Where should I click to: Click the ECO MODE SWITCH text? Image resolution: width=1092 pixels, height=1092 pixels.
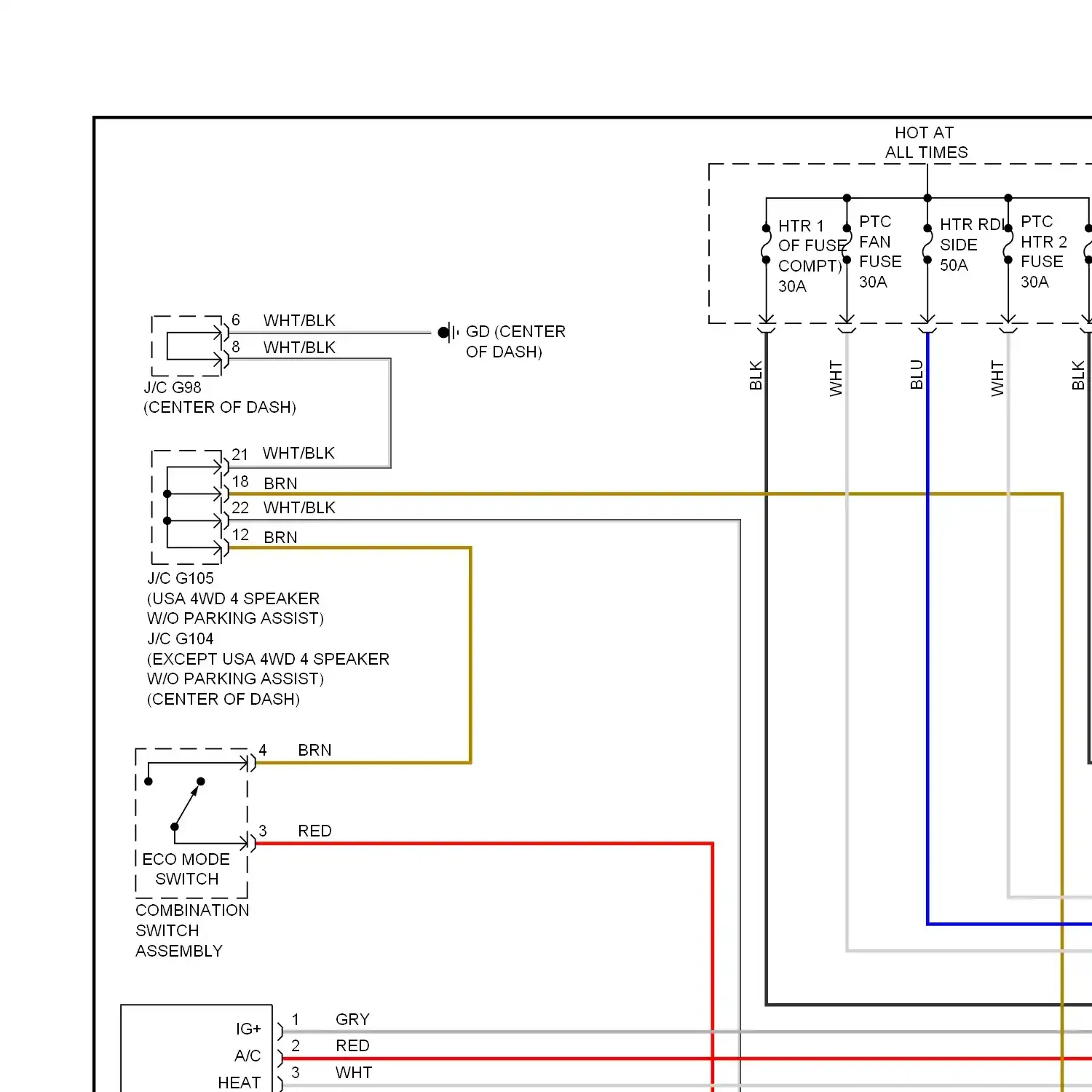(x=186, y=869)
